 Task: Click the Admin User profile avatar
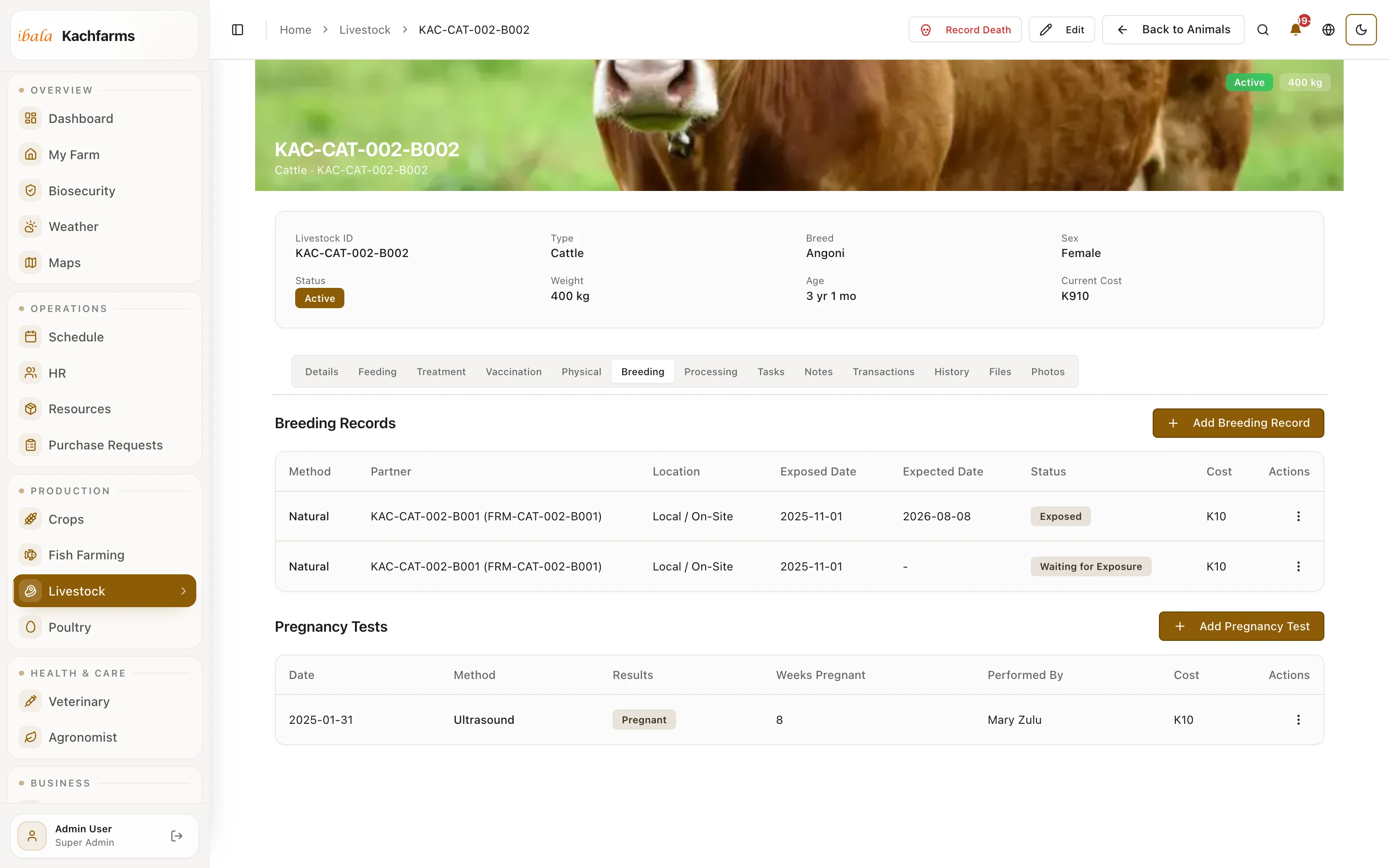[x=32, y=836]
